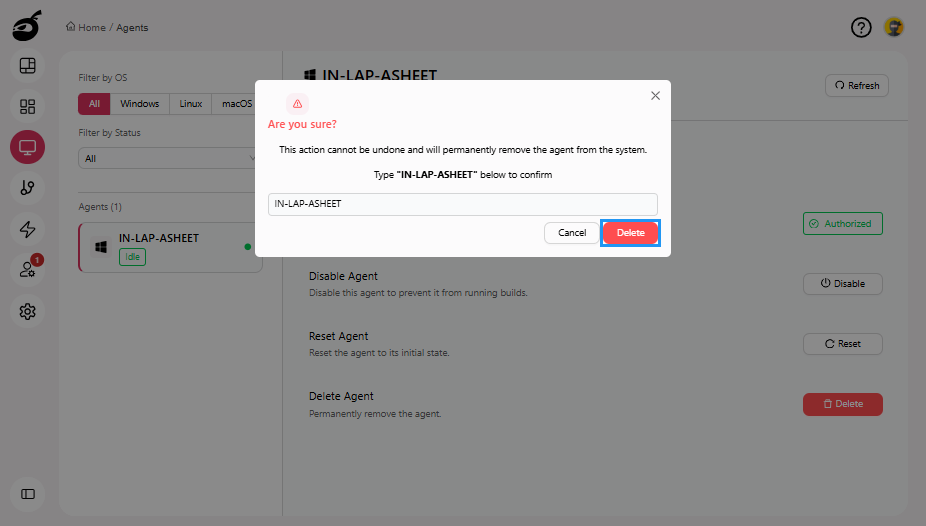Reset the agent to initial state
Image resolution: width=926 pixels, height=526 pixels.
point(842,344)
